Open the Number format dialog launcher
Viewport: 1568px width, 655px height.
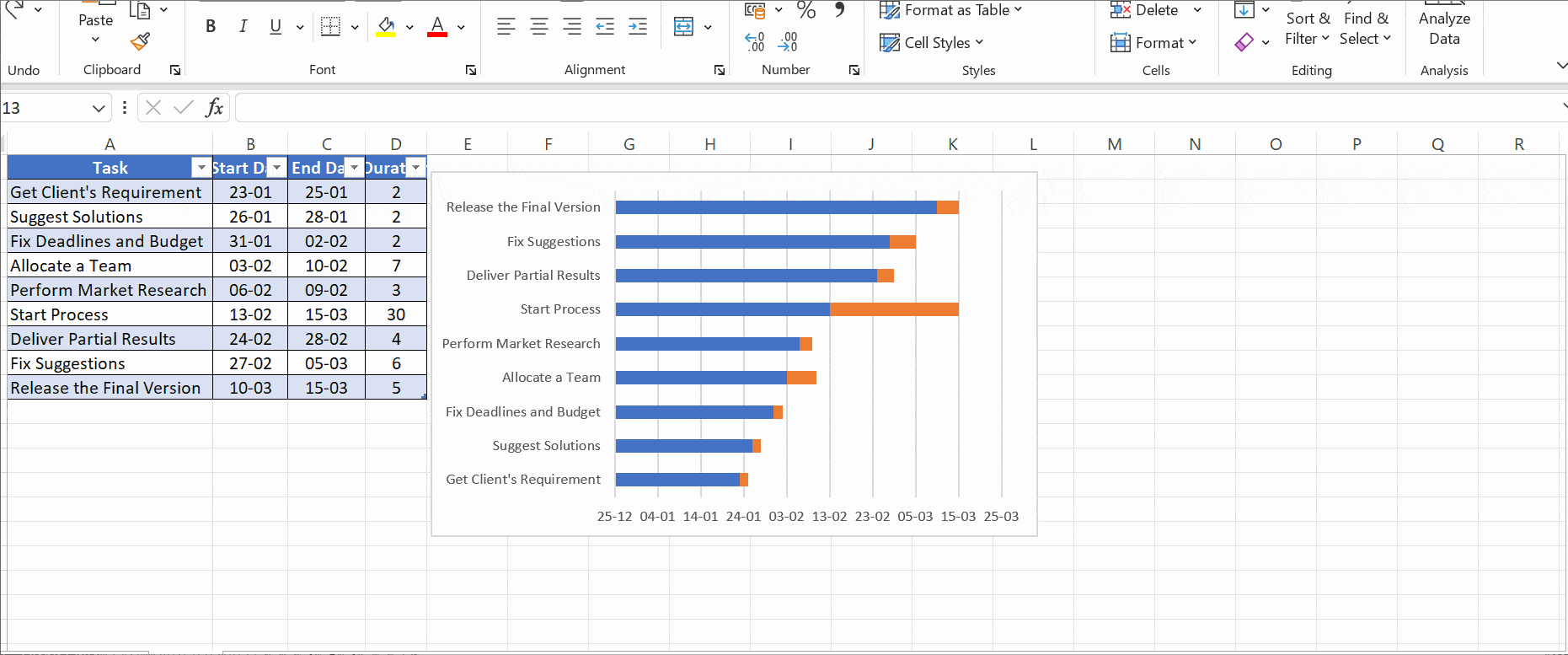point(854,70)
